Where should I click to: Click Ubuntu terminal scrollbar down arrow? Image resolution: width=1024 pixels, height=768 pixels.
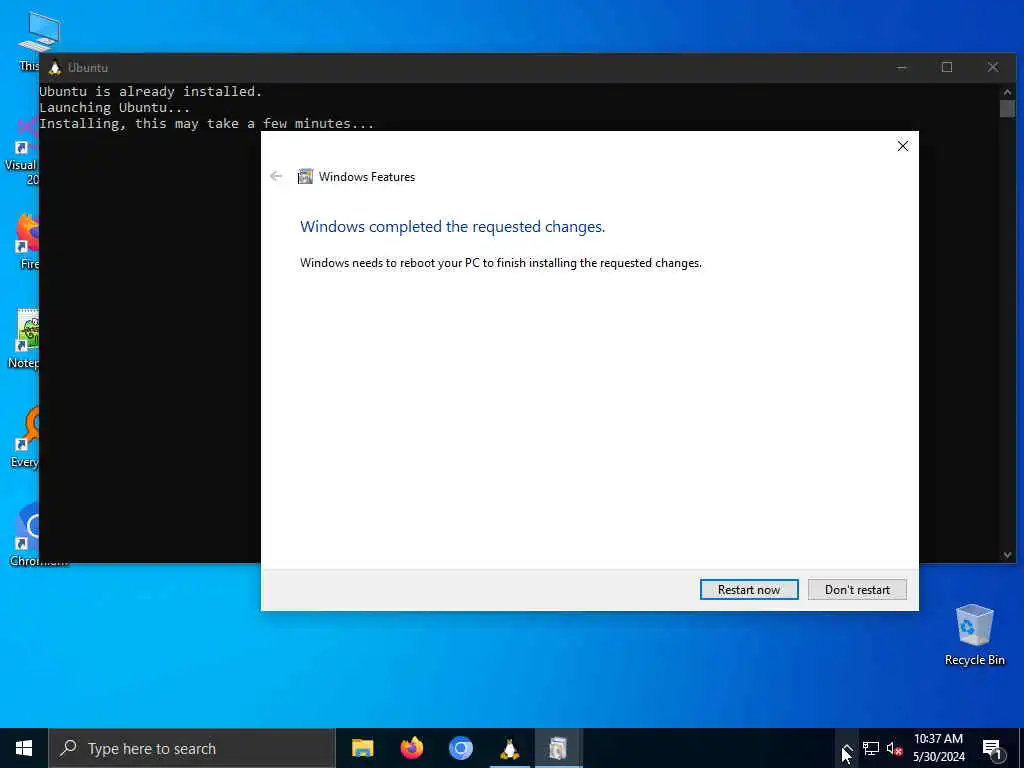(x=1007, y=554)
